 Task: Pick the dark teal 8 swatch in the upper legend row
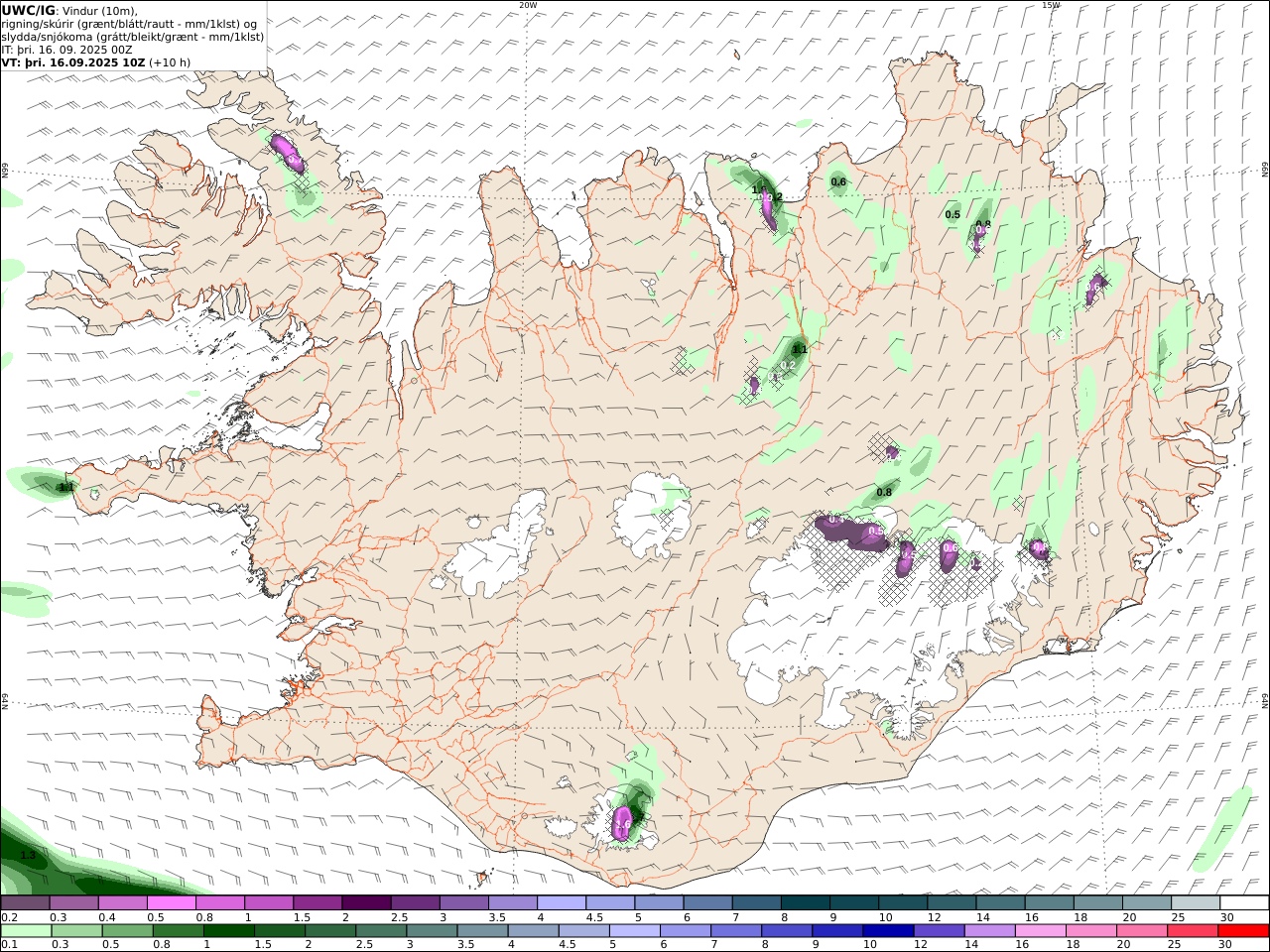pos(806,902)
